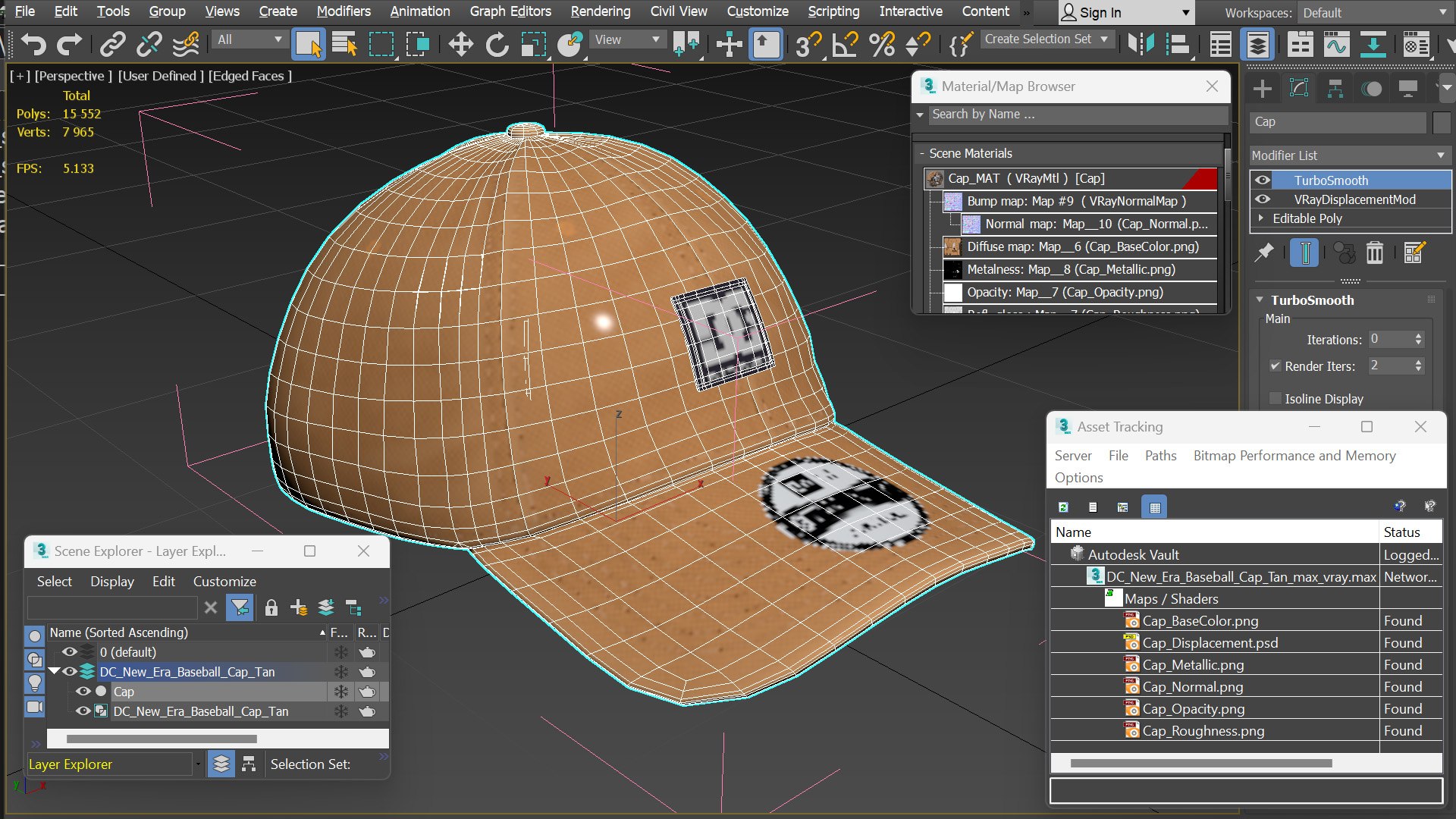Click the Bind to Space Warp icon

(186, 44)
